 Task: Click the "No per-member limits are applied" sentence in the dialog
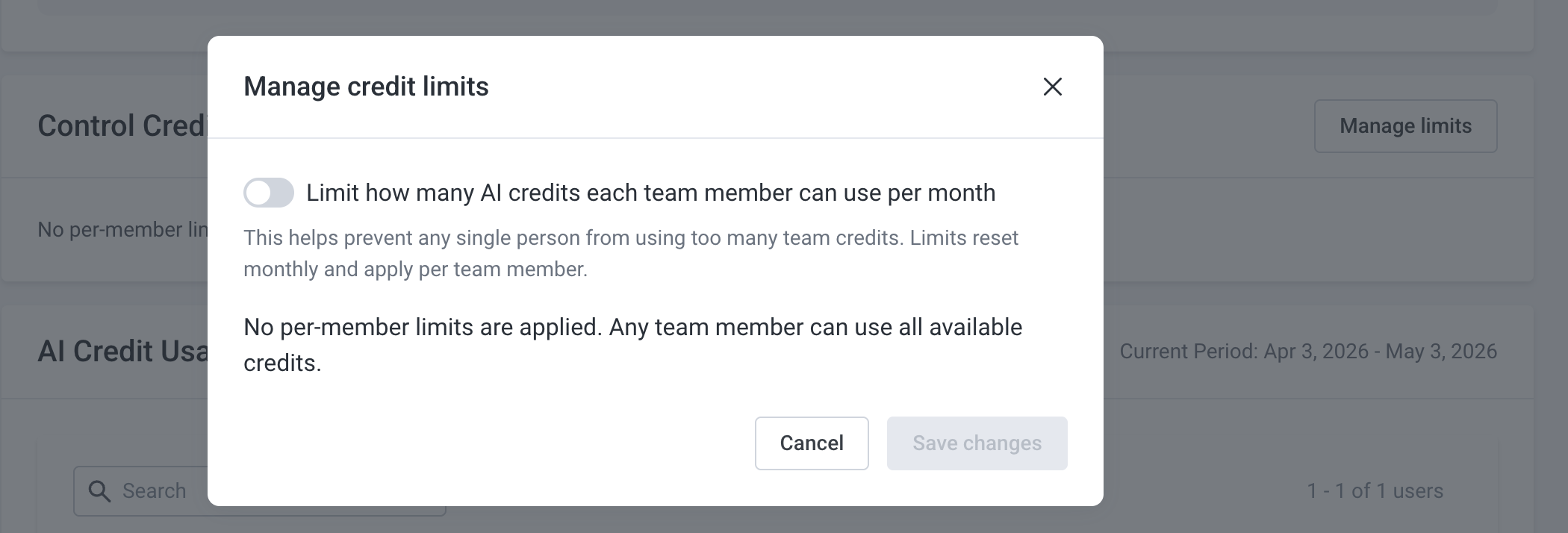coord(632,328)
